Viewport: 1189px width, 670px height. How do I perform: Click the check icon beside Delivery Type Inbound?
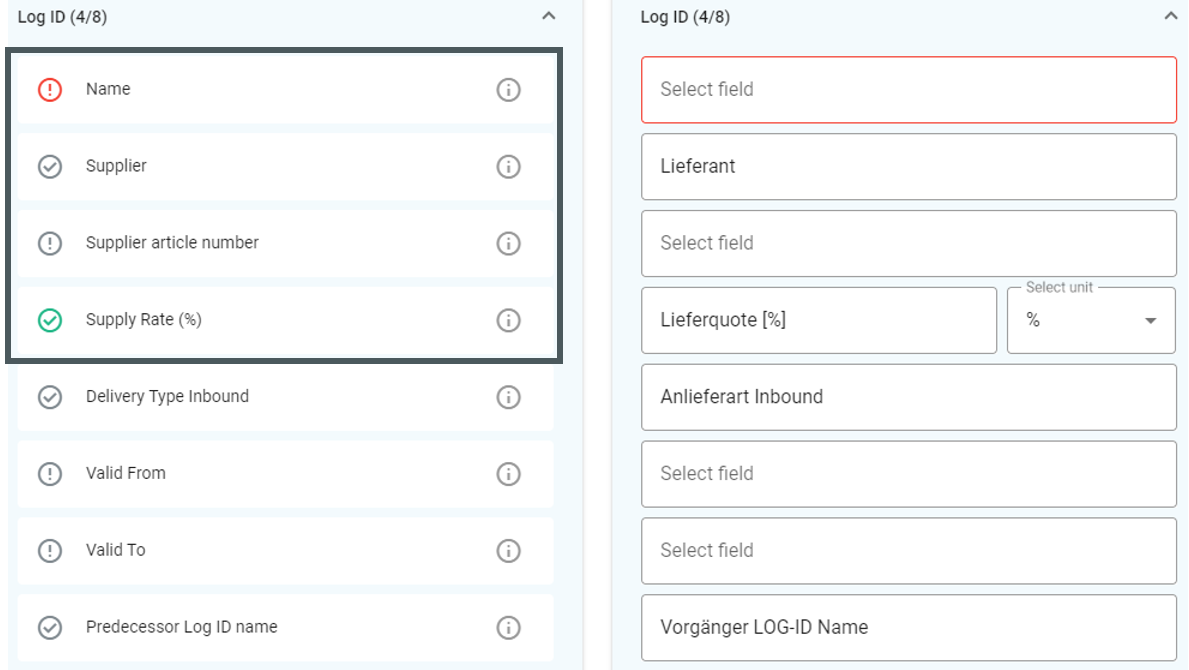click(50, 396)
